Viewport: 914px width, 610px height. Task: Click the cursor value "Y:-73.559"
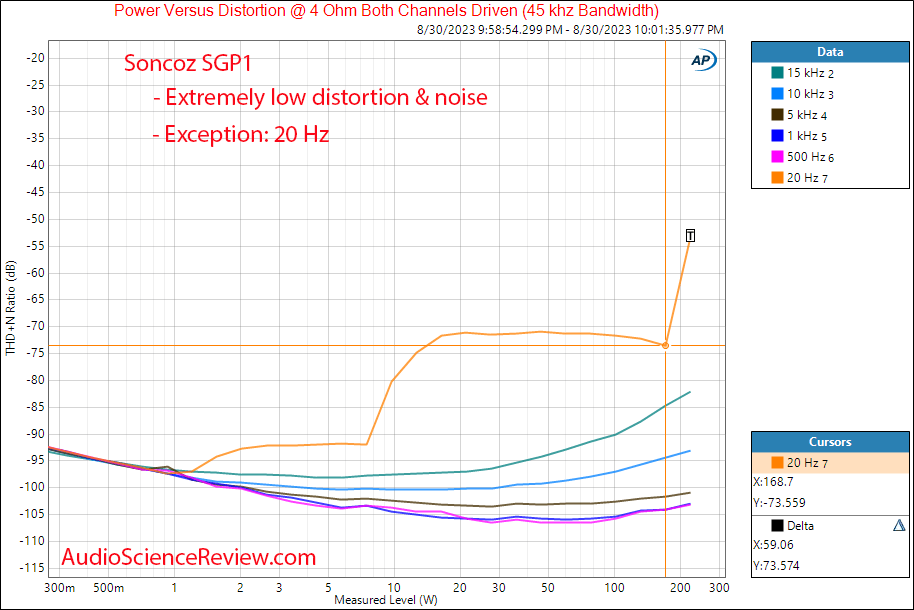pos(779,503)
